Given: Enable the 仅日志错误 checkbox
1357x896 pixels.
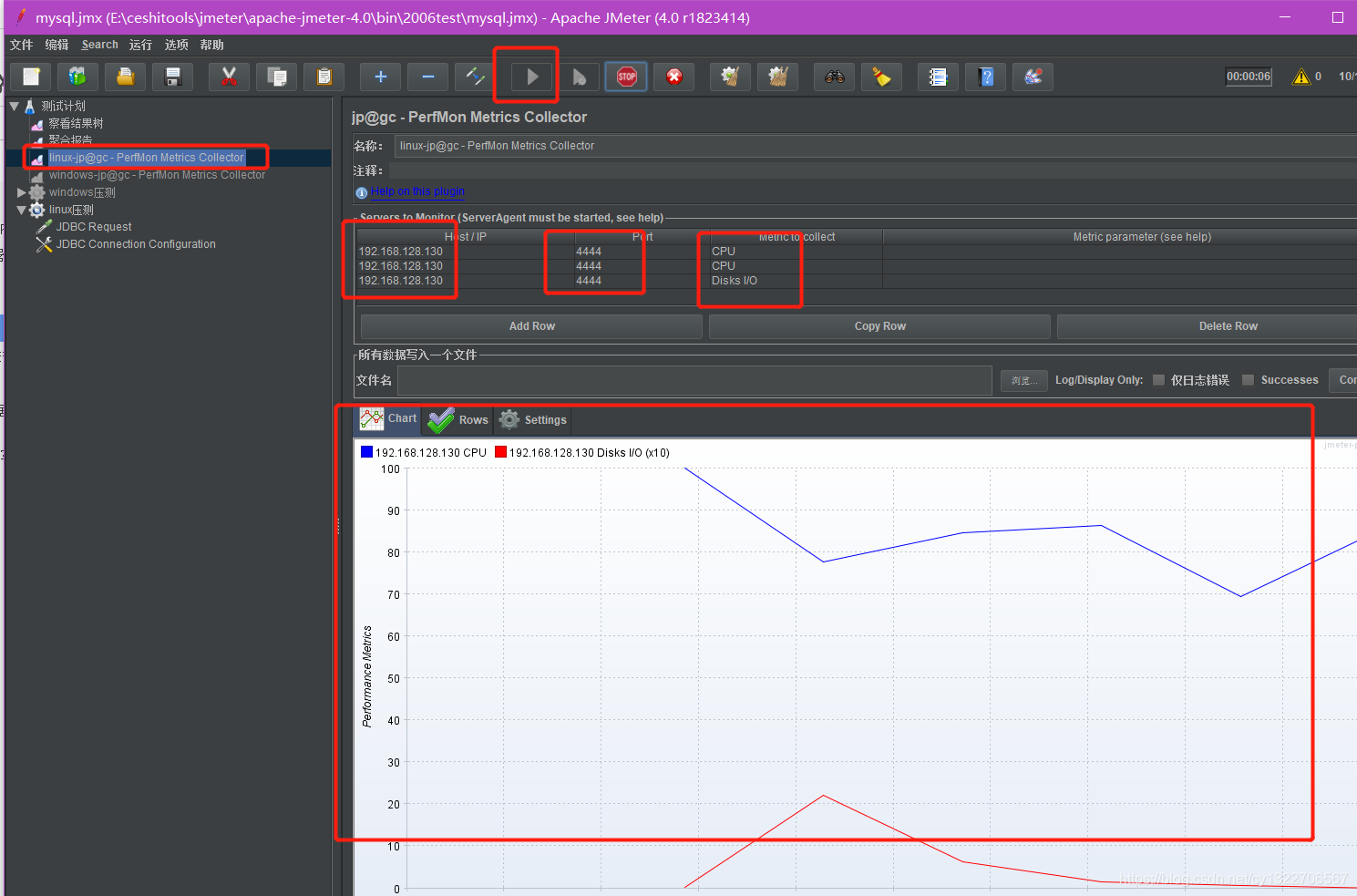Looking at the screenshot, I should click(1158, 380).
